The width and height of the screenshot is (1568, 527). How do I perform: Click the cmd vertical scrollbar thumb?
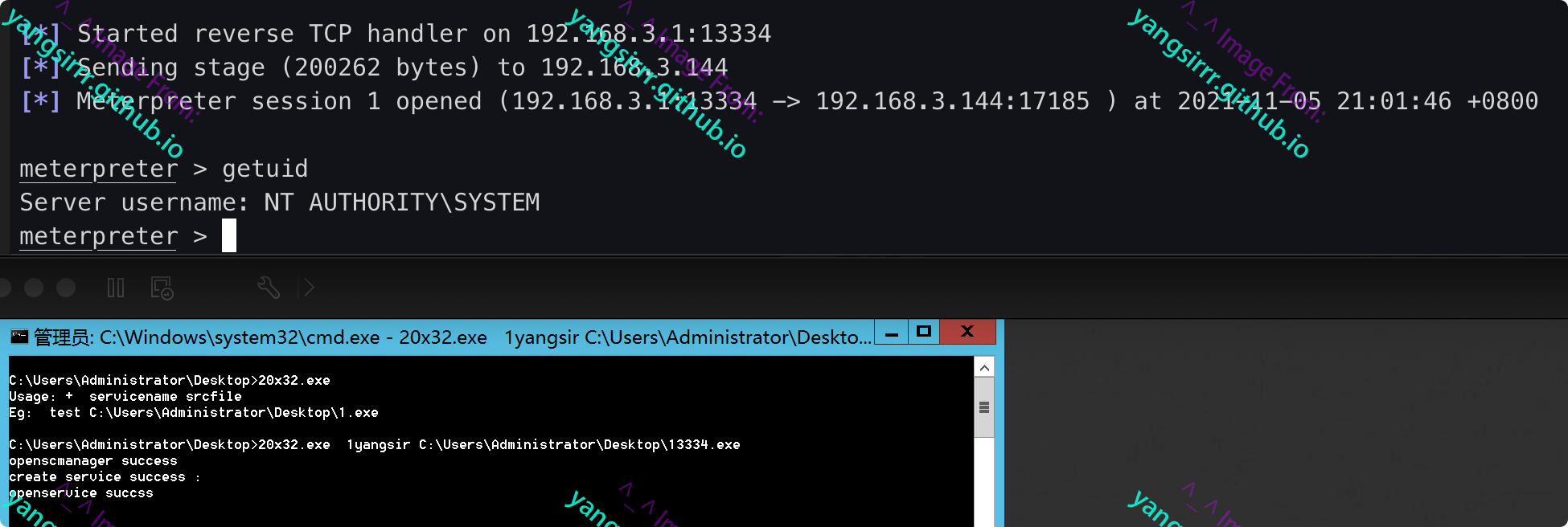tap(984, 407)
